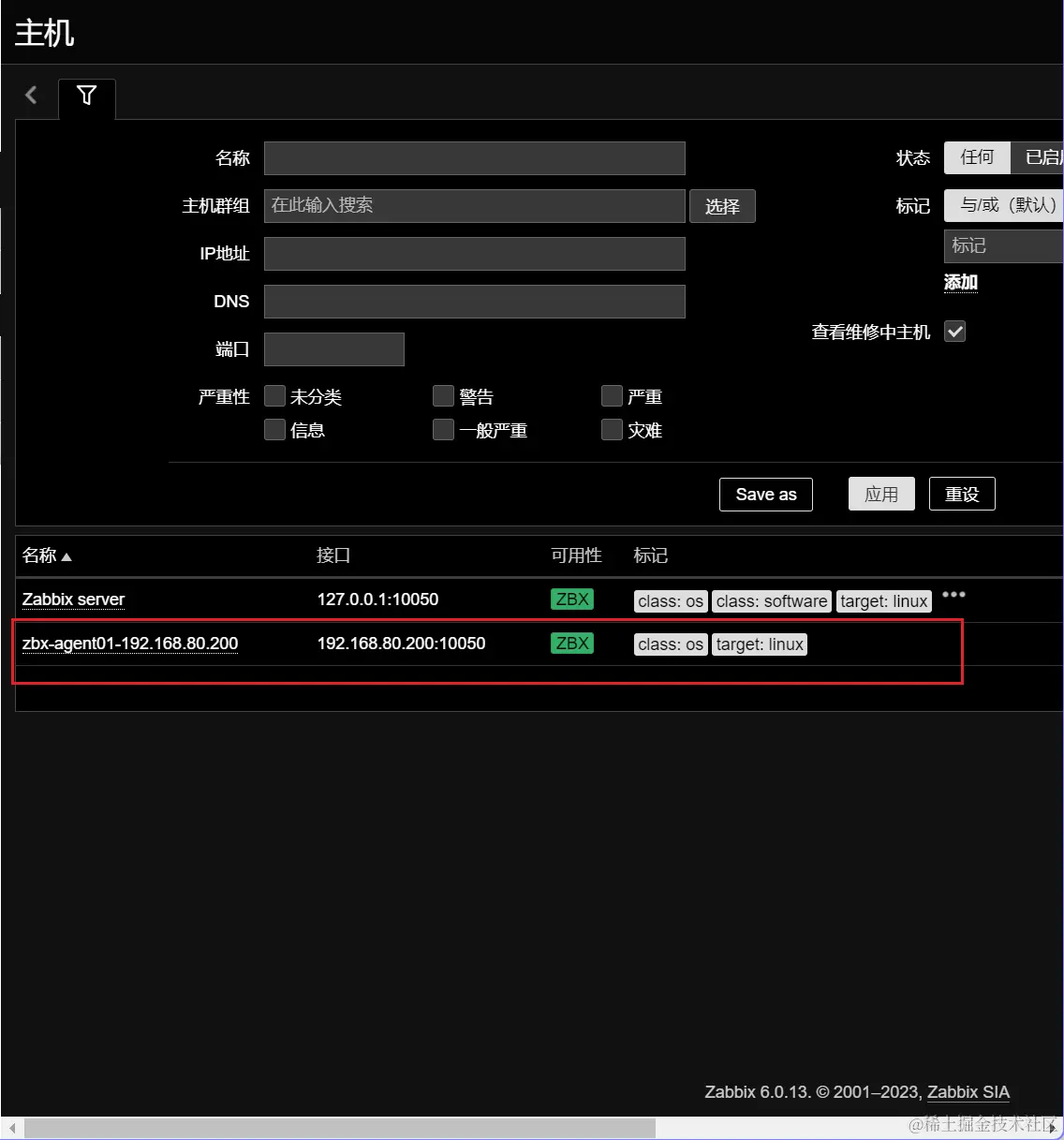Uncheck 查看维修中主机 checkbox
Screen dimensions: 1064x1140
pyautogui.click(x=954, y=332)
